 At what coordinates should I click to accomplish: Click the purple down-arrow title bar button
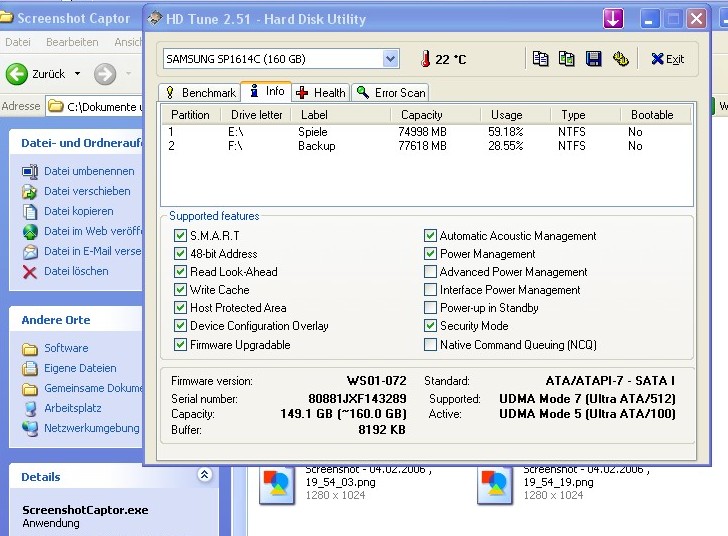pyautogui.click(x=613, y=19)
